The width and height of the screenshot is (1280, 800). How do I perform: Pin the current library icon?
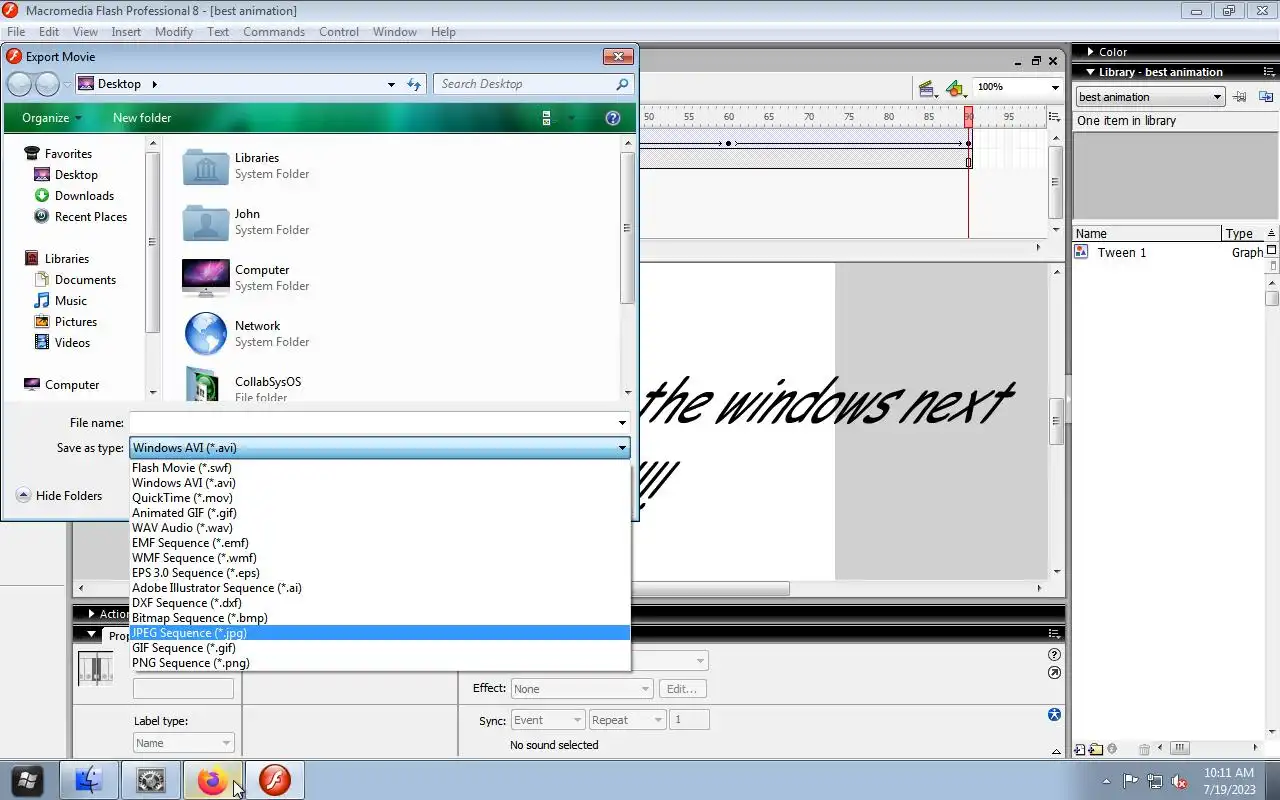(1240, 97)
